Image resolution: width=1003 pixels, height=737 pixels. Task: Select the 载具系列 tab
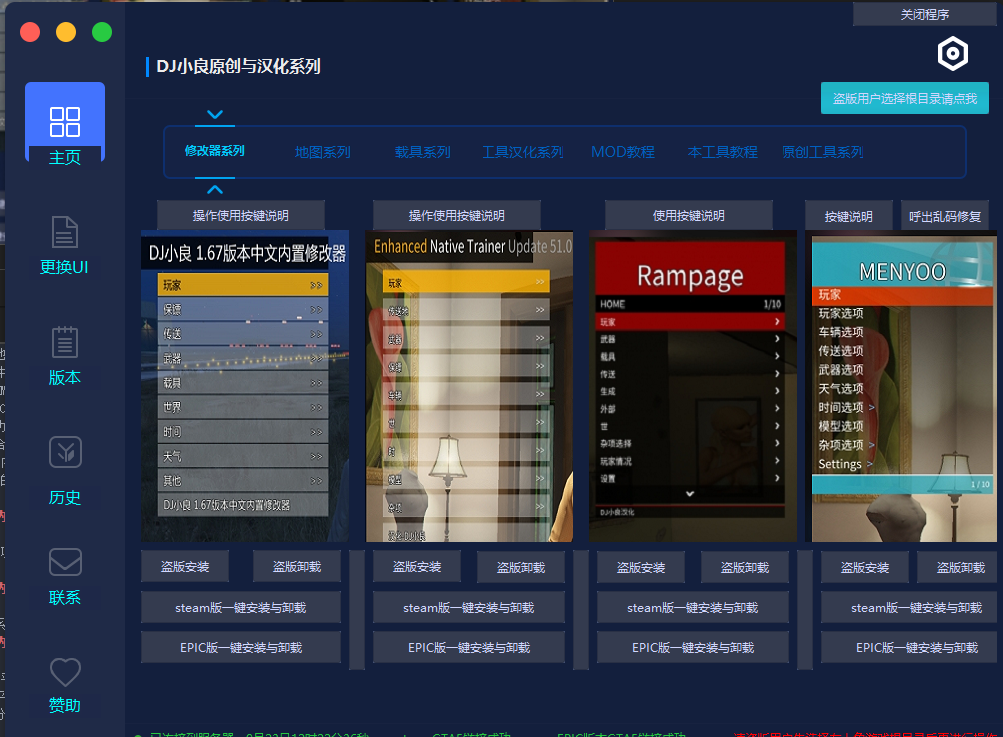[422, 152]
